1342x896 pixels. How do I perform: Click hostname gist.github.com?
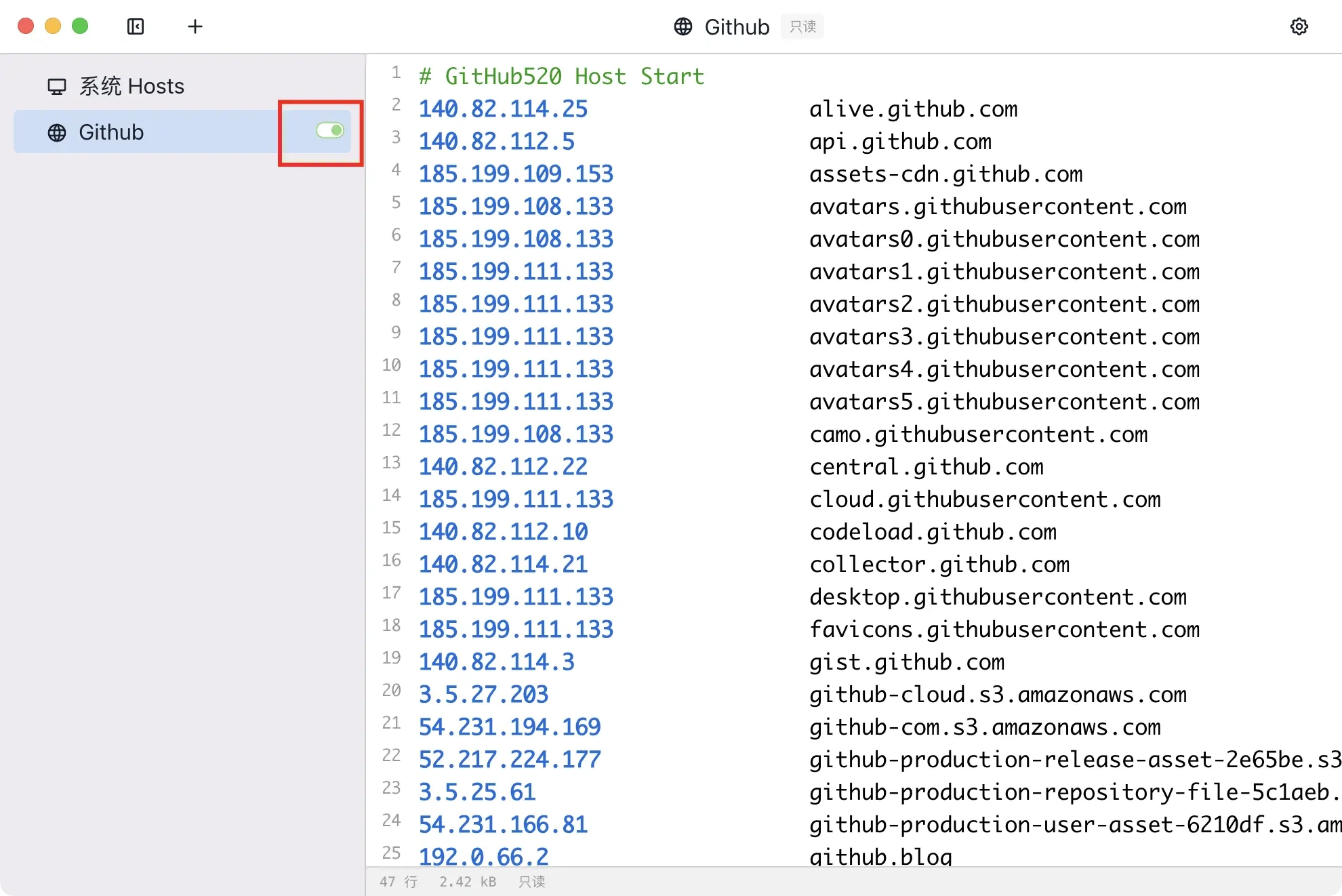click(907, 661)
